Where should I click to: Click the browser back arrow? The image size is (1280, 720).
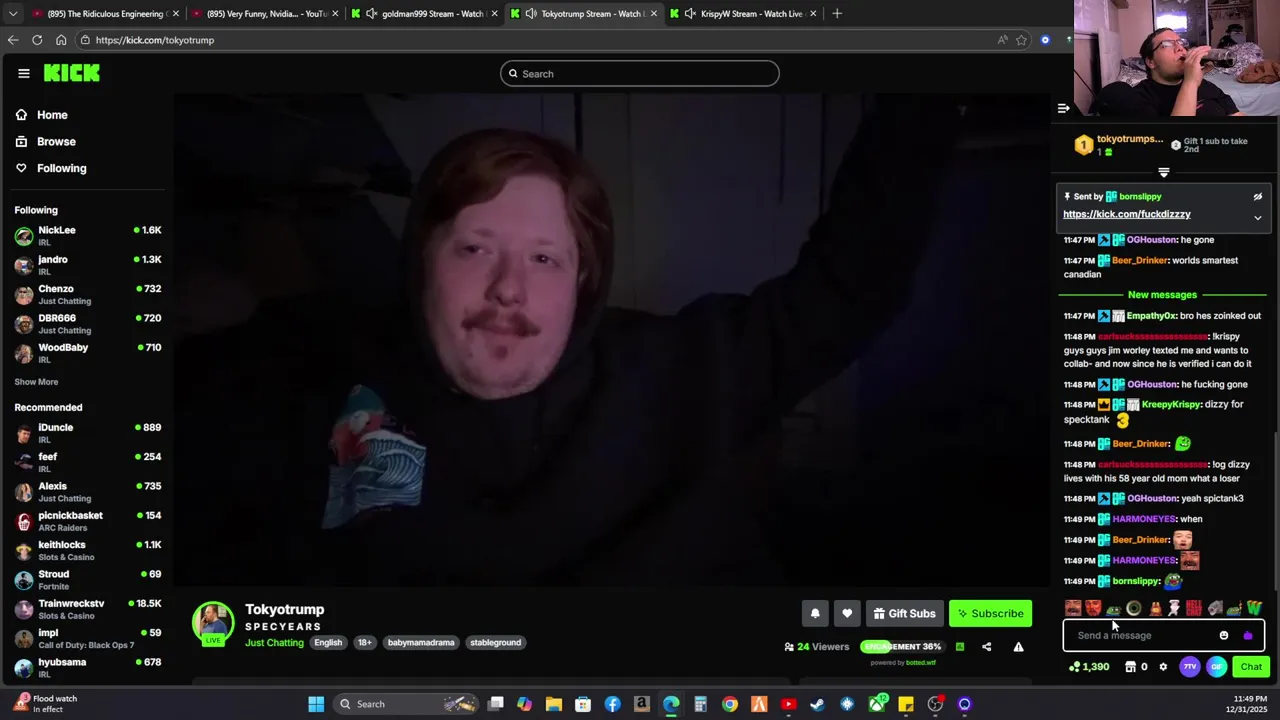tap(12, 40)
